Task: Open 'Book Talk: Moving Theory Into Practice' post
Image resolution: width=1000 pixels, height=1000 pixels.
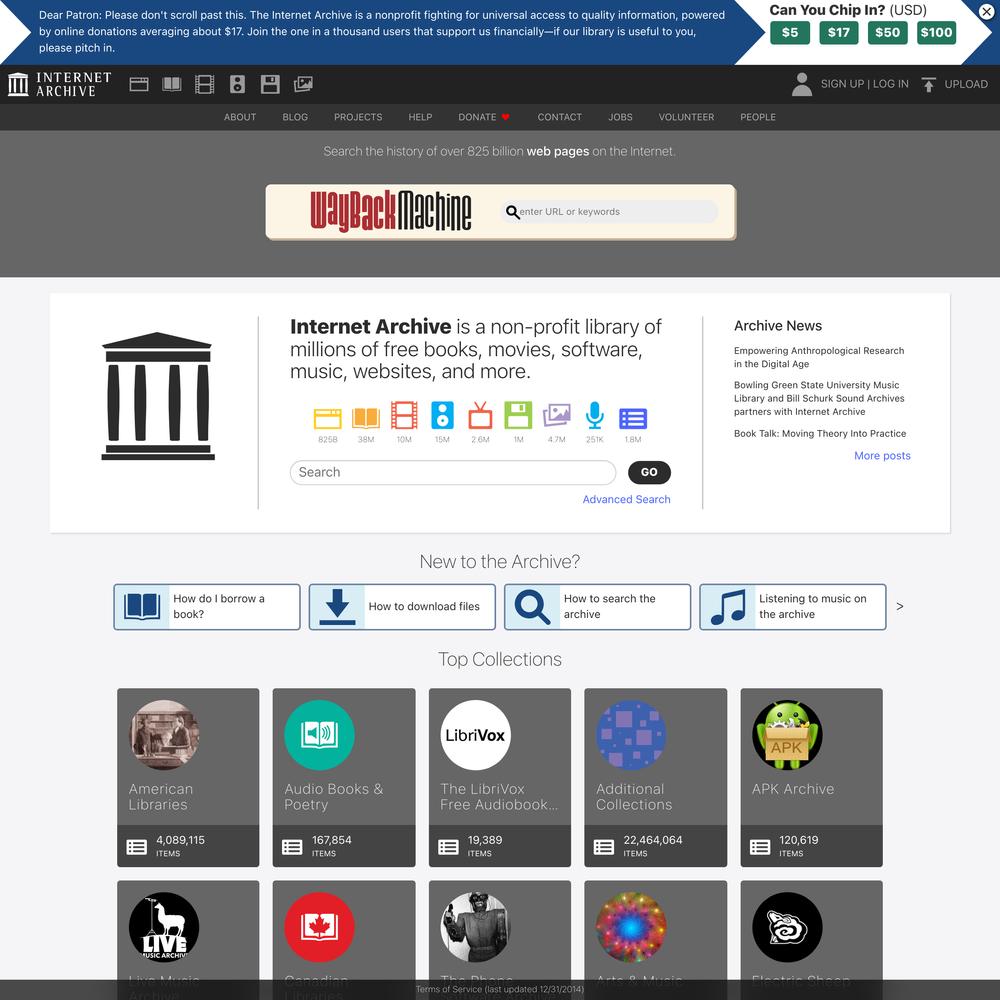Action: pyautogui.click(x=820, y=434)
